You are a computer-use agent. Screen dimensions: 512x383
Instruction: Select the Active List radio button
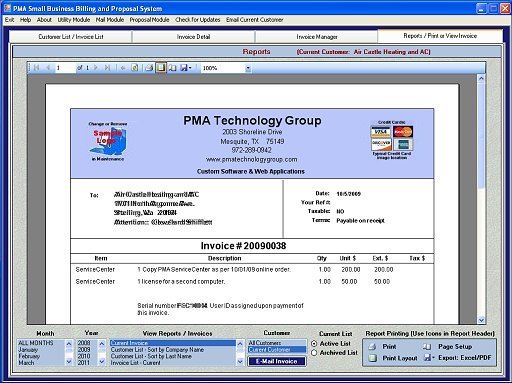(x=314, y=343)
